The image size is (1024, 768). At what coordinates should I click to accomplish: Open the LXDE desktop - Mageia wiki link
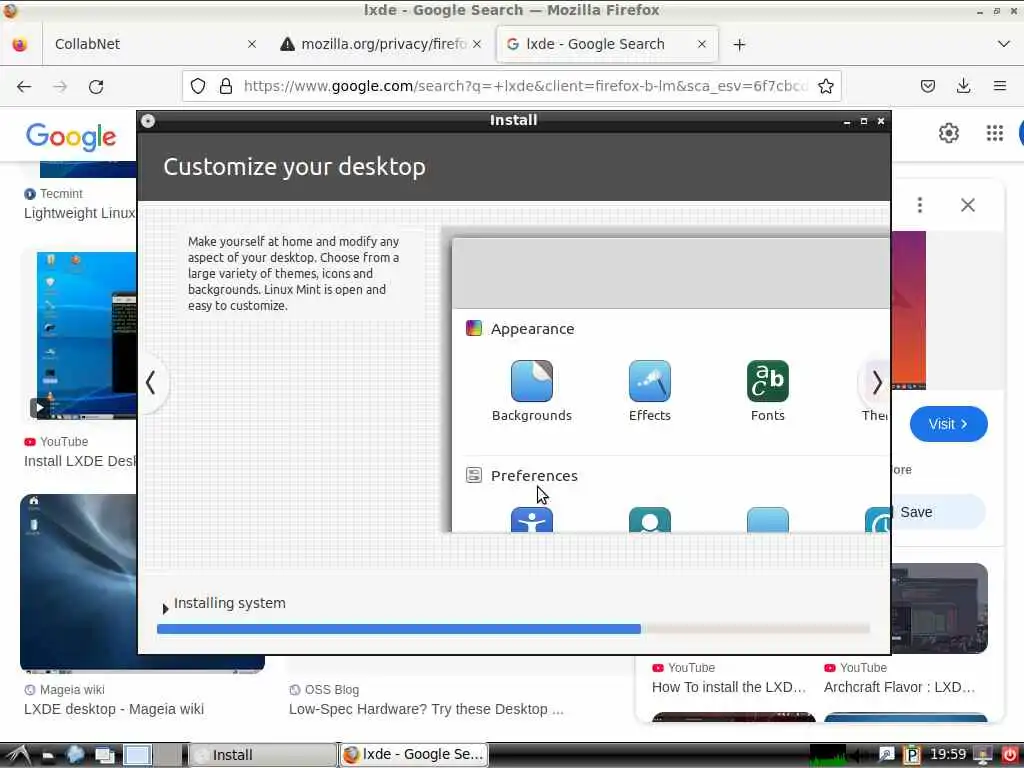click(x=114, y=709)
